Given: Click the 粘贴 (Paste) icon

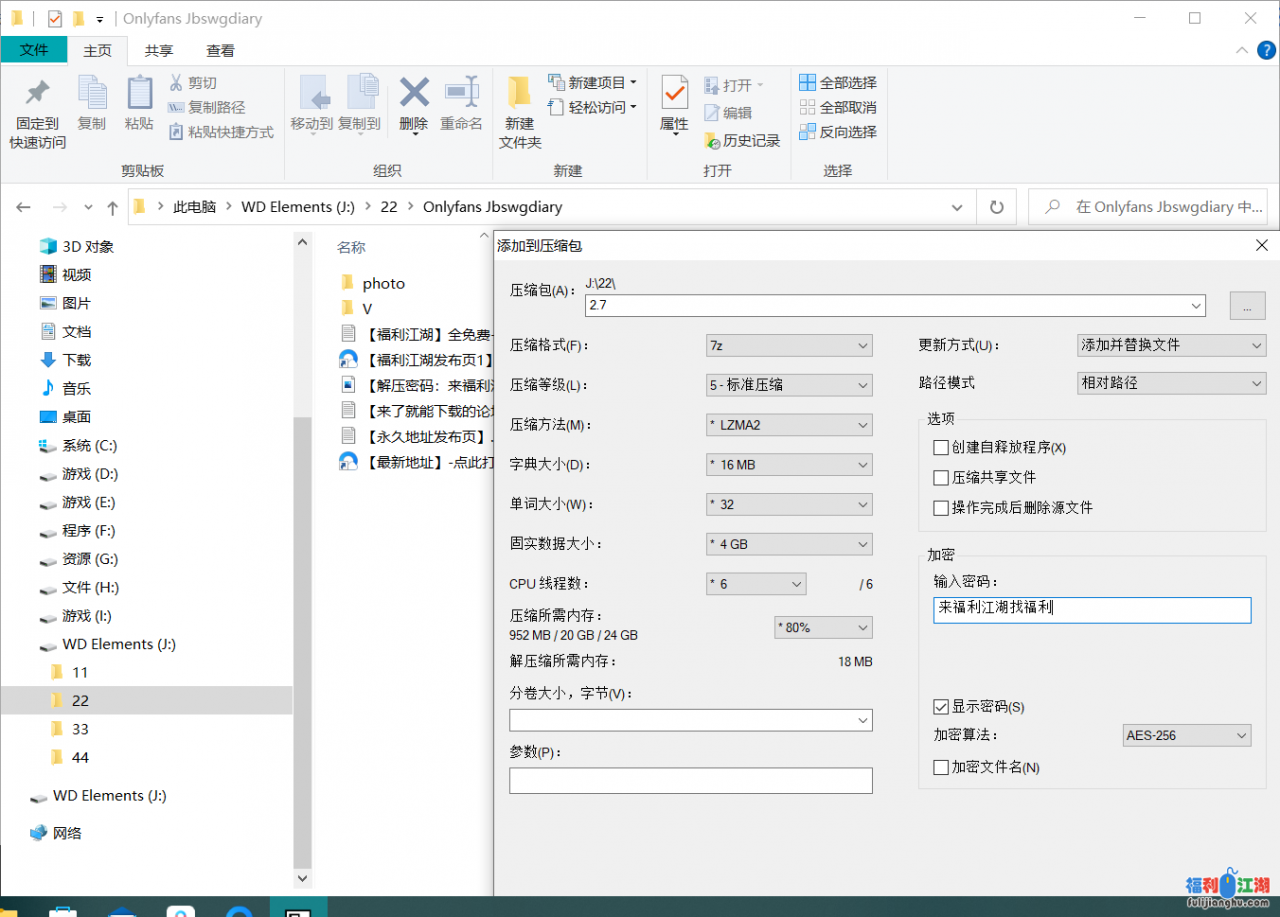Looking at the screenshot, I should 139,104.
